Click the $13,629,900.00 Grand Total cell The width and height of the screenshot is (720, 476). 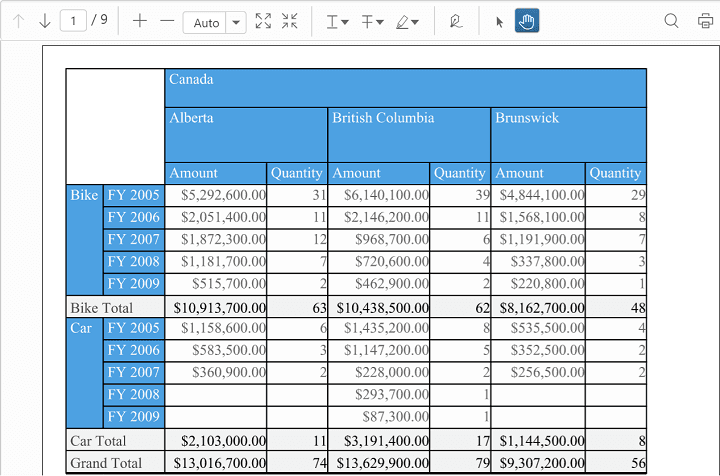click(379, 463)
